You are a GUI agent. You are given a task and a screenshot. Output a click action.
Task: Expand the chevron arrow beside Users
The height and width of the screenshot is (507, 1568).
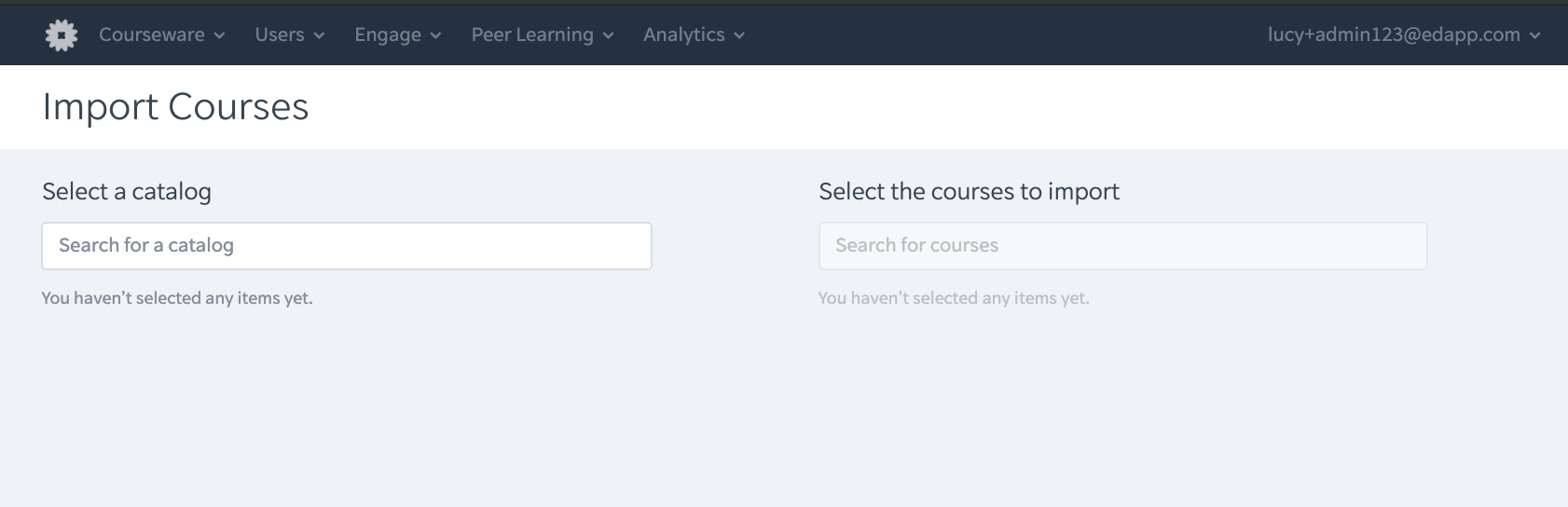319,35
